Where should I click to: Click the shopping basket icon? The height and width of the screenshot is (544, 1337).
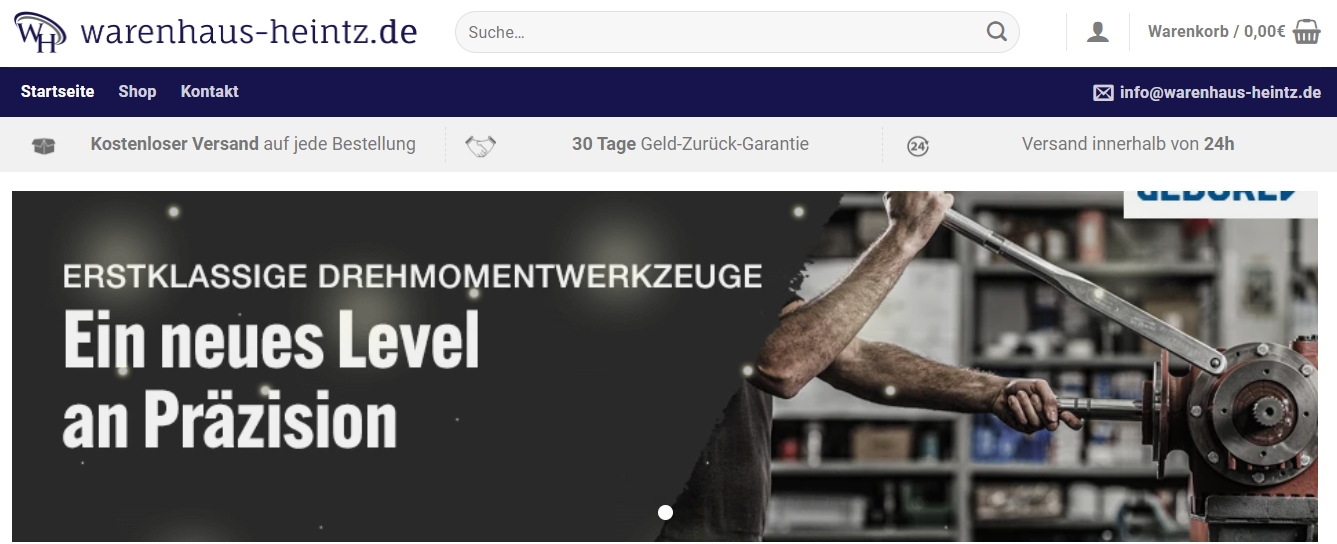(1307, 32)
